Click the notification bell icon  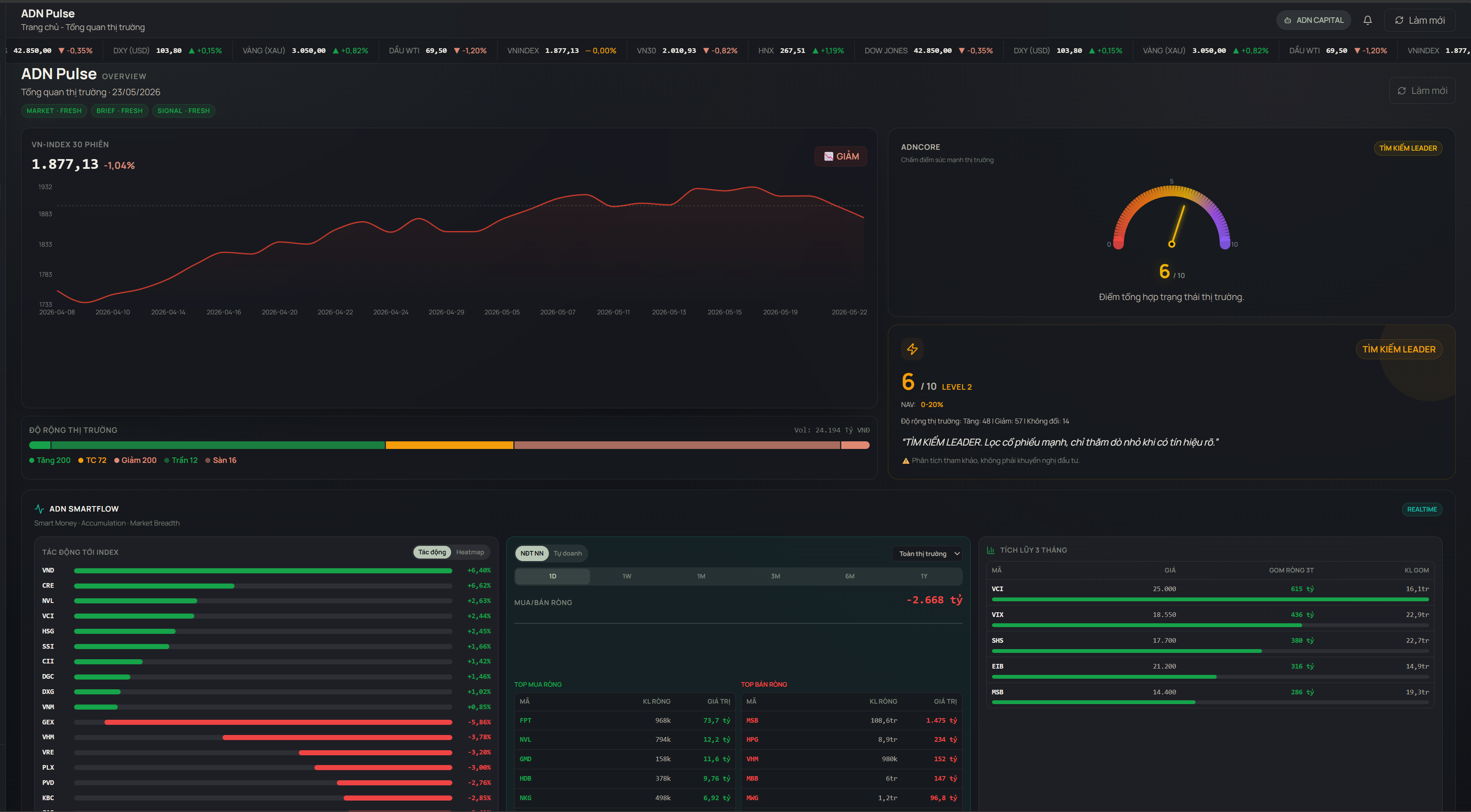tap(1368, 20)
